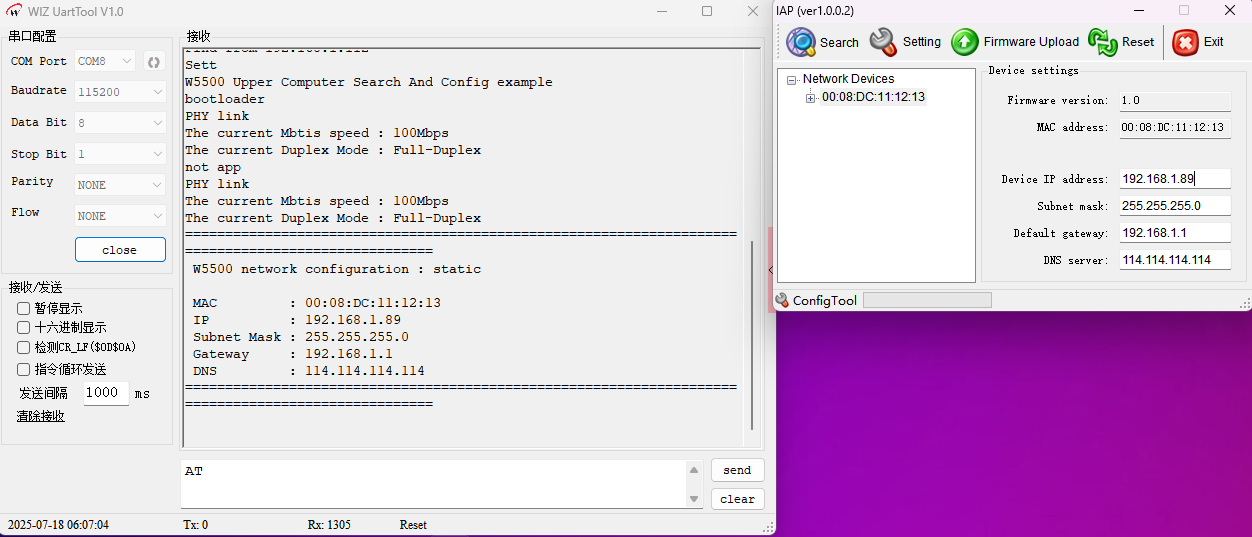Enable the 暂停显示 checkbox
The image size is (1252, 537).
point(24,309)
